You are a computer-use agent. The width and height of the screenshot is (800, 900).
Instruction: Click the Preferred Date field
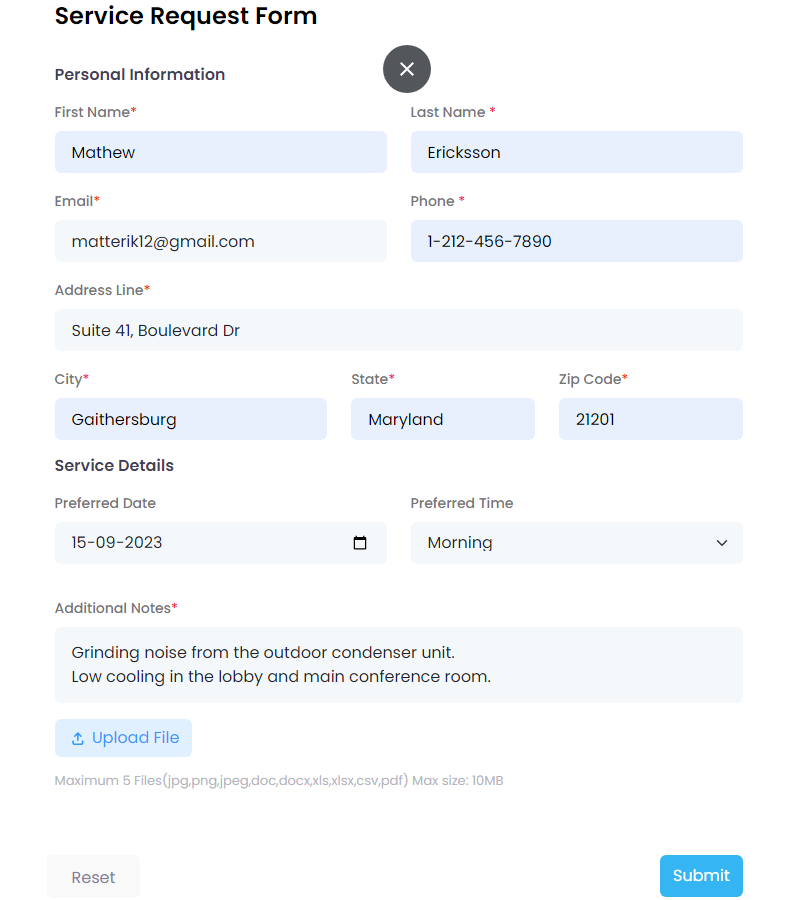pos(200,543)
